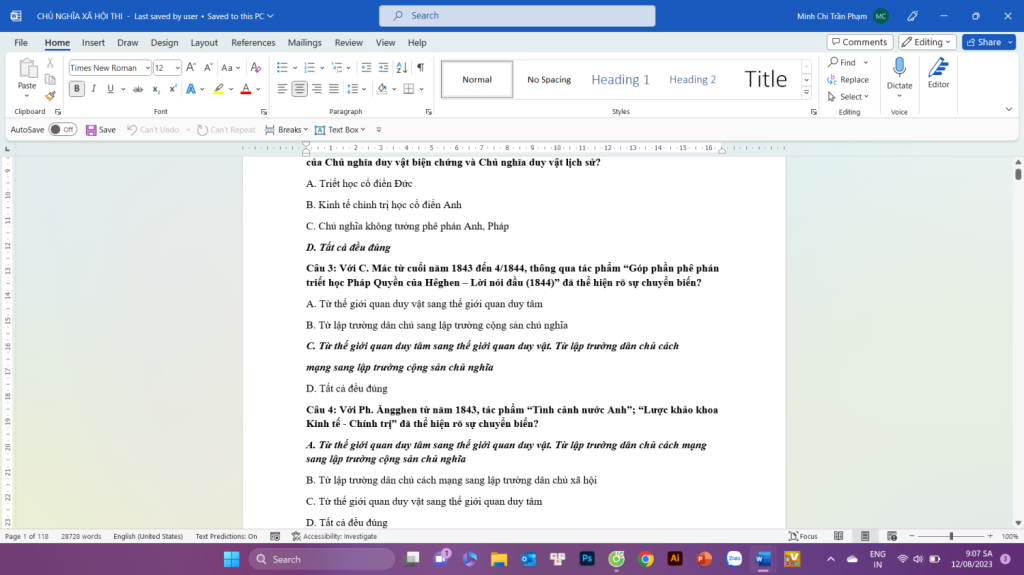Show paragraph marks with pilcrow icon

click(x=420, y=67)
